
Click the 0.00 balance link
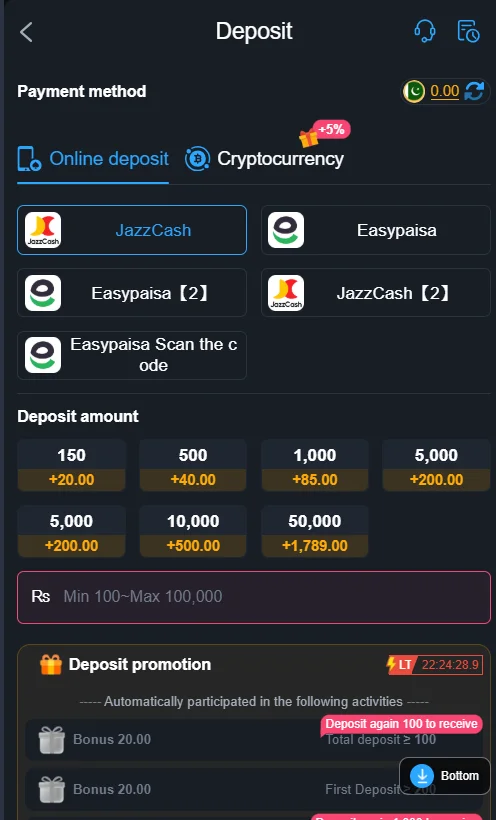point(445,92)
